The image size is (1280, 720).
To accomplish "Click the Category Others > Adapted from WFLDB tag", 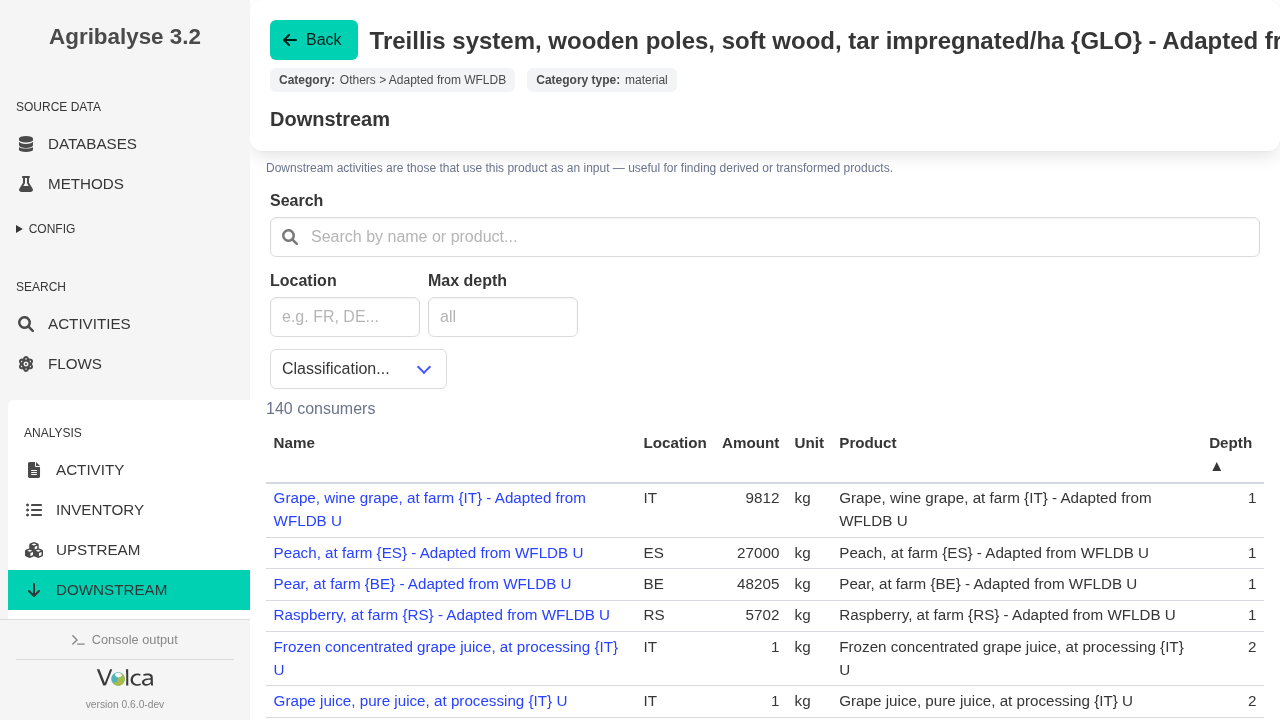I will [x=392, y=80].
